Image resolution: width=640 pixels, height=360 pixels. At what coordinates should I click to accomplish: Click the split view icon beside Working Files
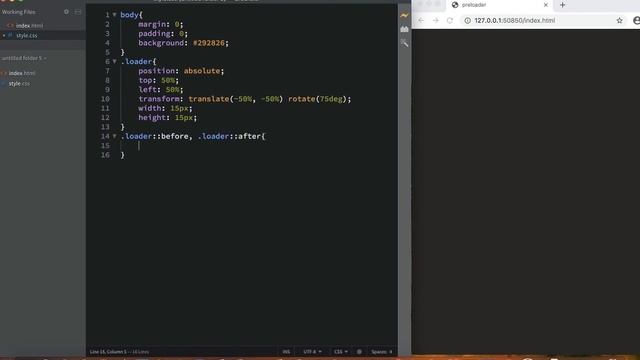tap(78, 12)
